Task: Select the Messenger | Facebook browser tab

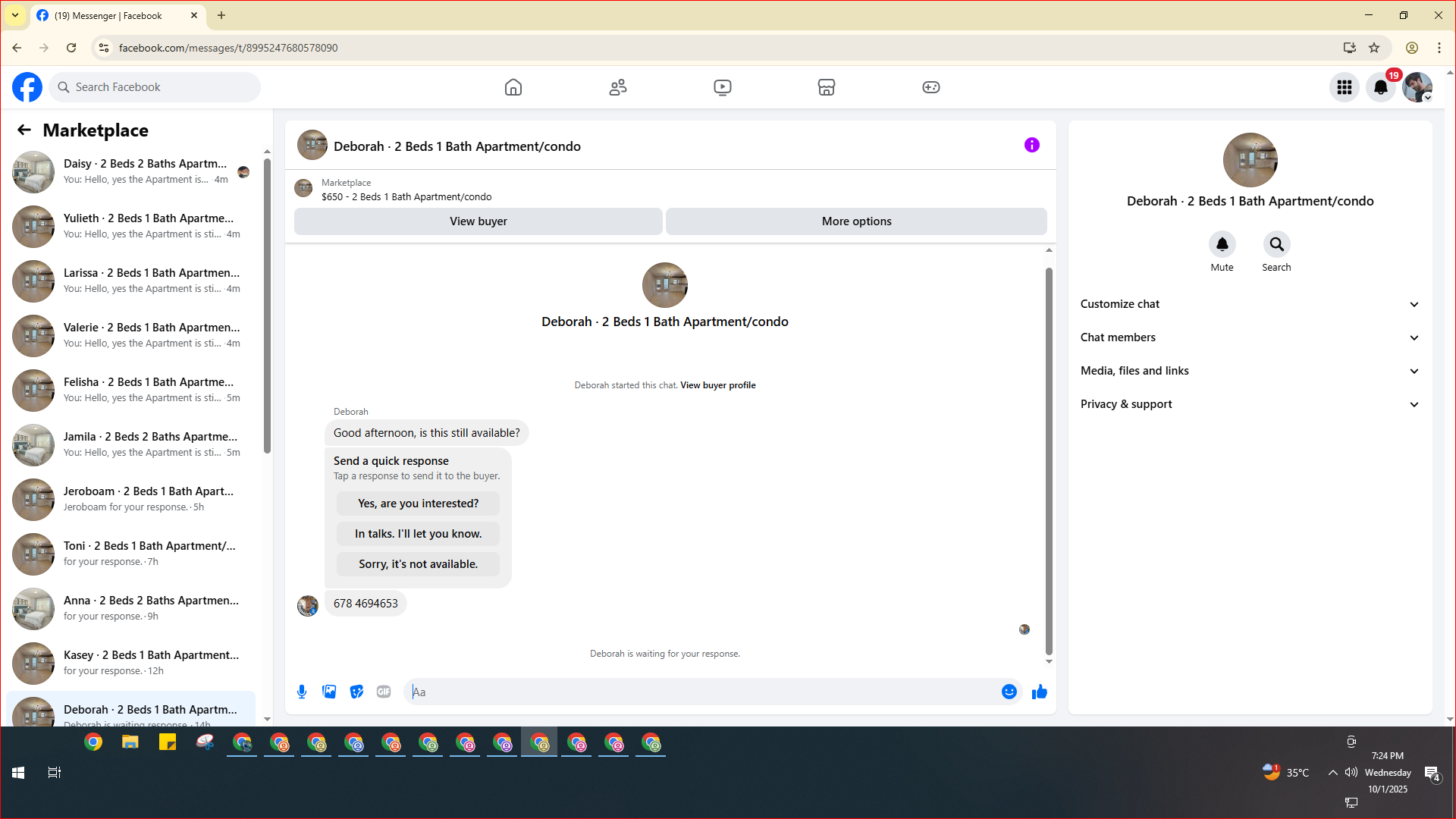Action: coord(117,15)
